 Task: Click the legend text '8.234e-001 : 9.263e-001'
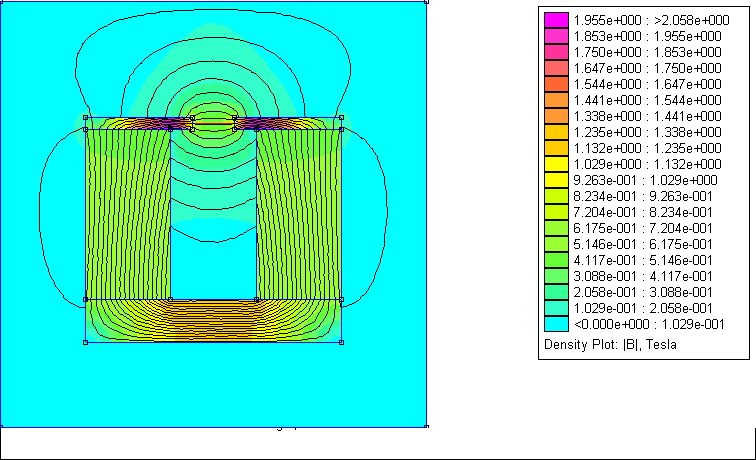click(x=643, y=196)
